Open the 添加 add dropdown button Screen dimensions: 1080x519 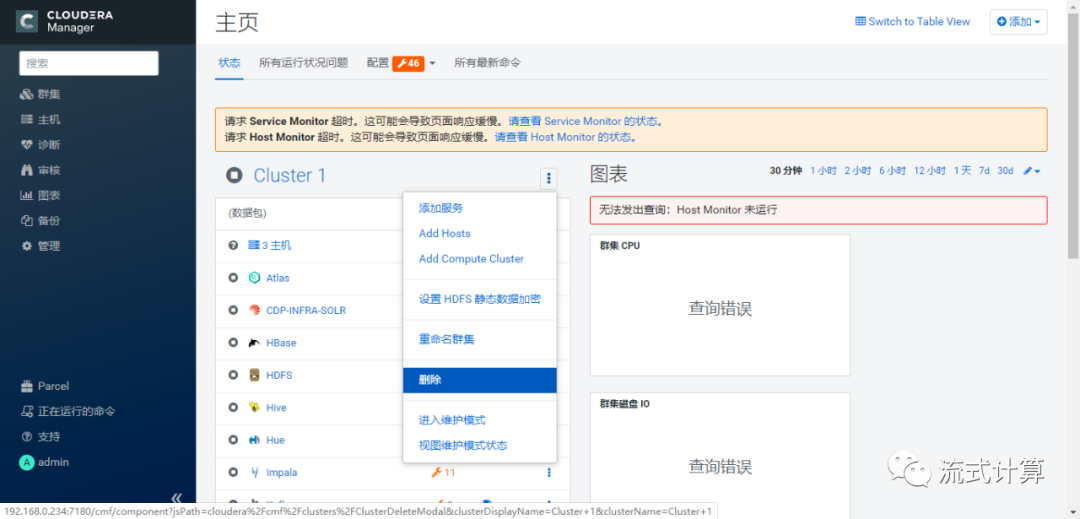[x=1019, y=22]
